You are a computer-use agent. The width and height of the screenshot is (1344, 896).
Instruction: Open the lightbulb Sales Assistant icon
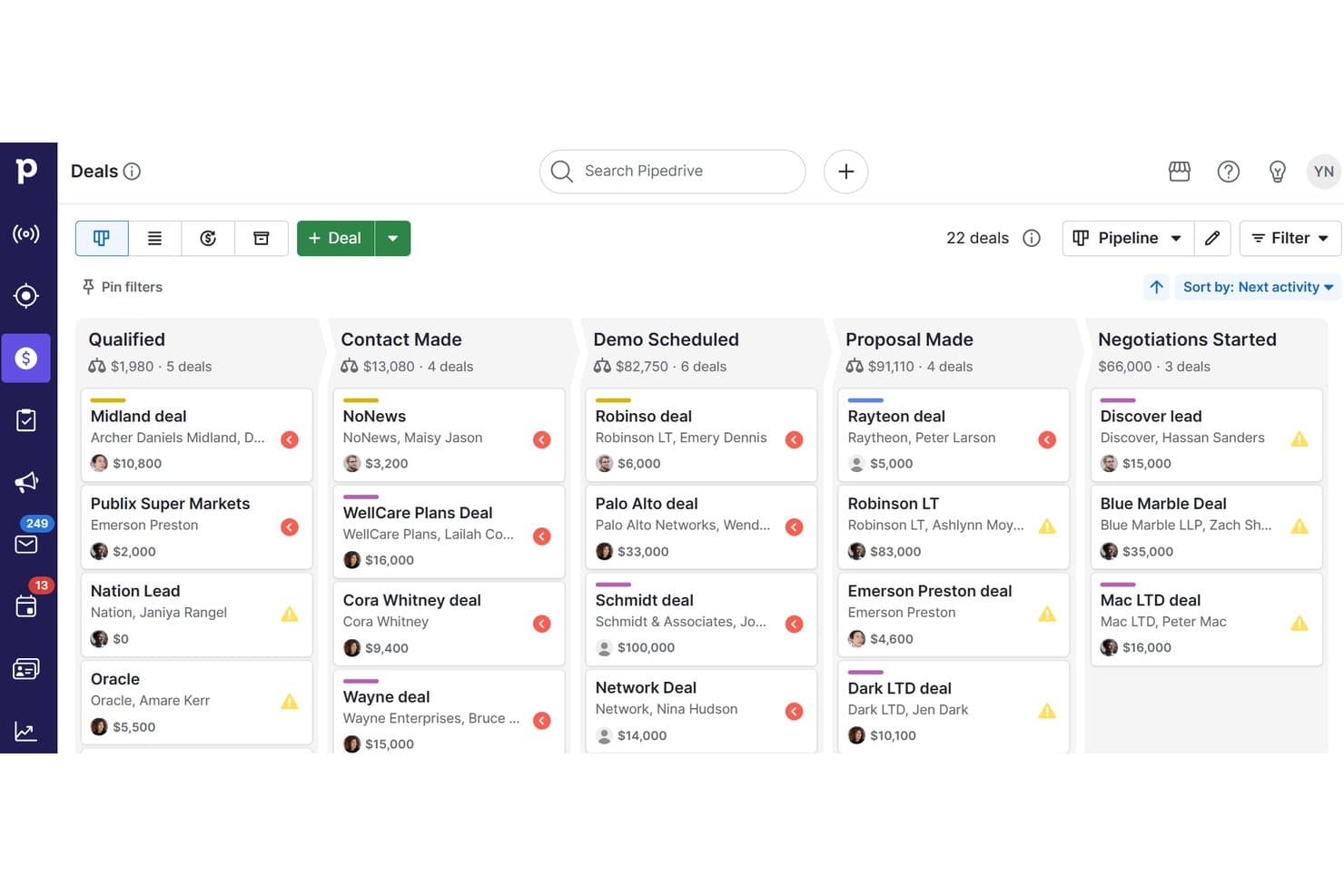[x=1278, y=171]
